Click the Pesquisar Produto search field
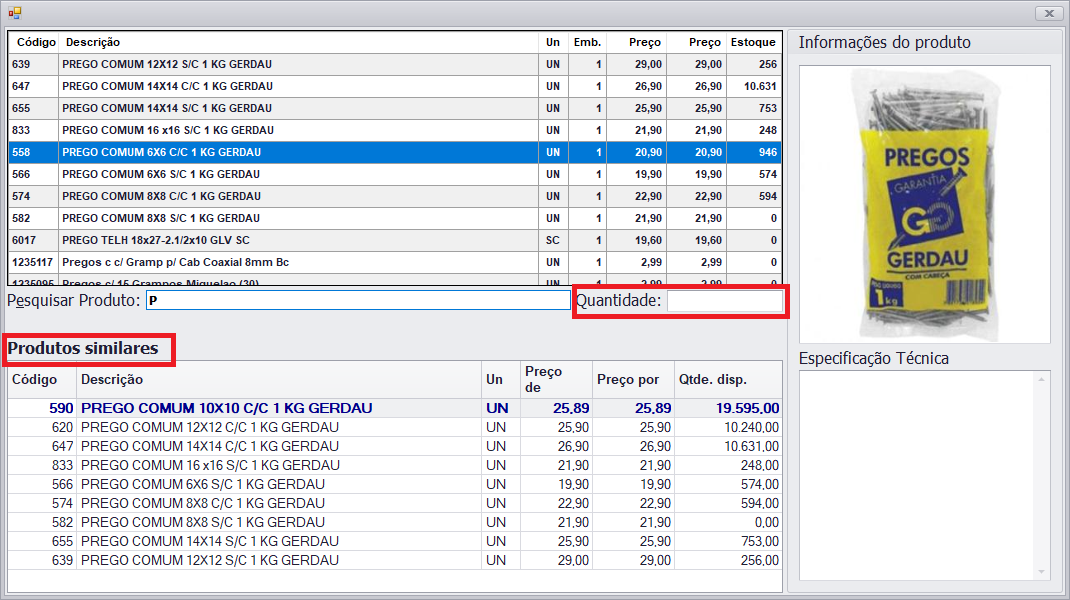The height and width of the screenshot is (600, 1070). (358, 300)
